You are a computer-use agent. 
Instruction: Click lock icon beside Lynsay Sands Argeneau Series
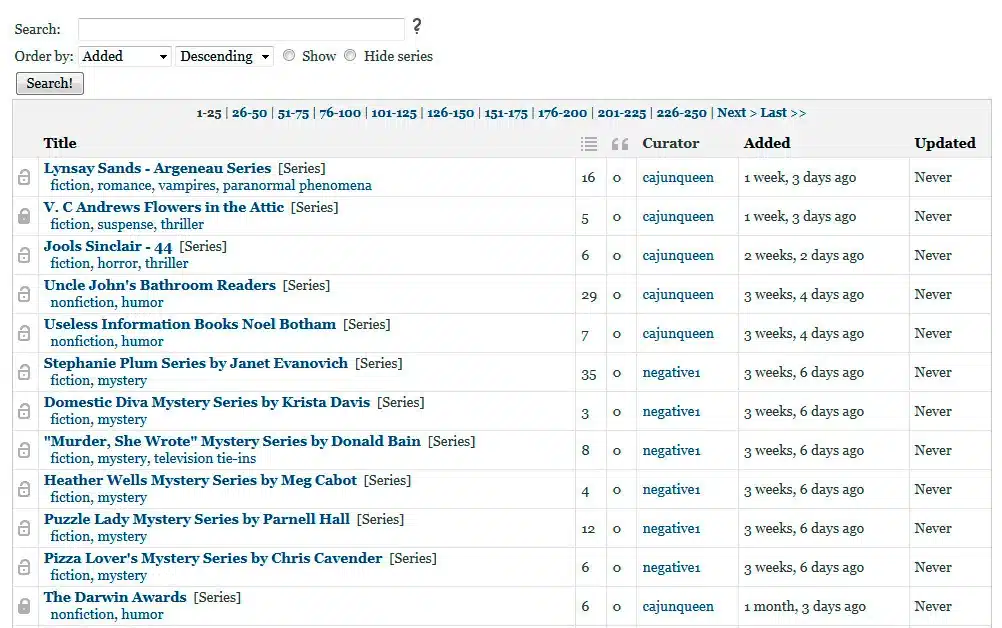24,177
